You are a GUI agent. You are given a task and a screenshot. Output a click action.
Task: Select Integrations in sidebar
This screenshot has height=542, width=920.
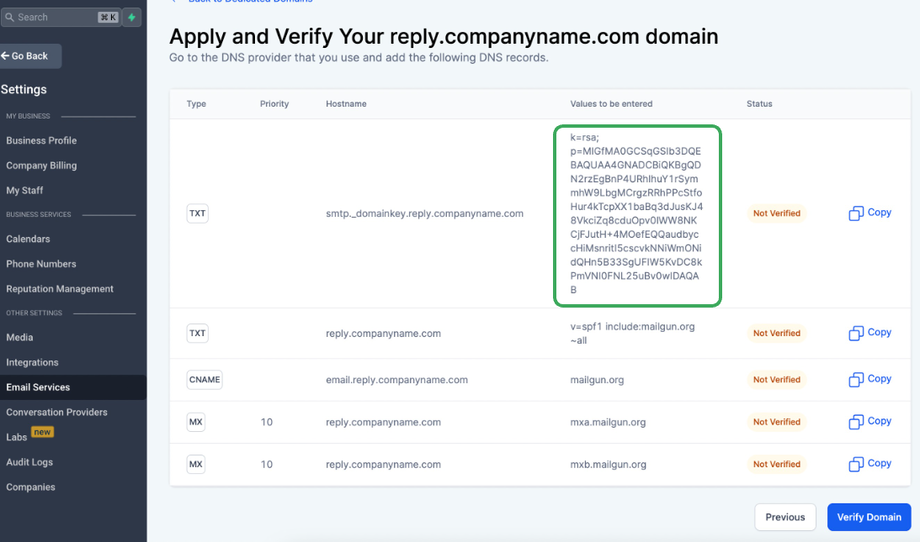point(32,362)
